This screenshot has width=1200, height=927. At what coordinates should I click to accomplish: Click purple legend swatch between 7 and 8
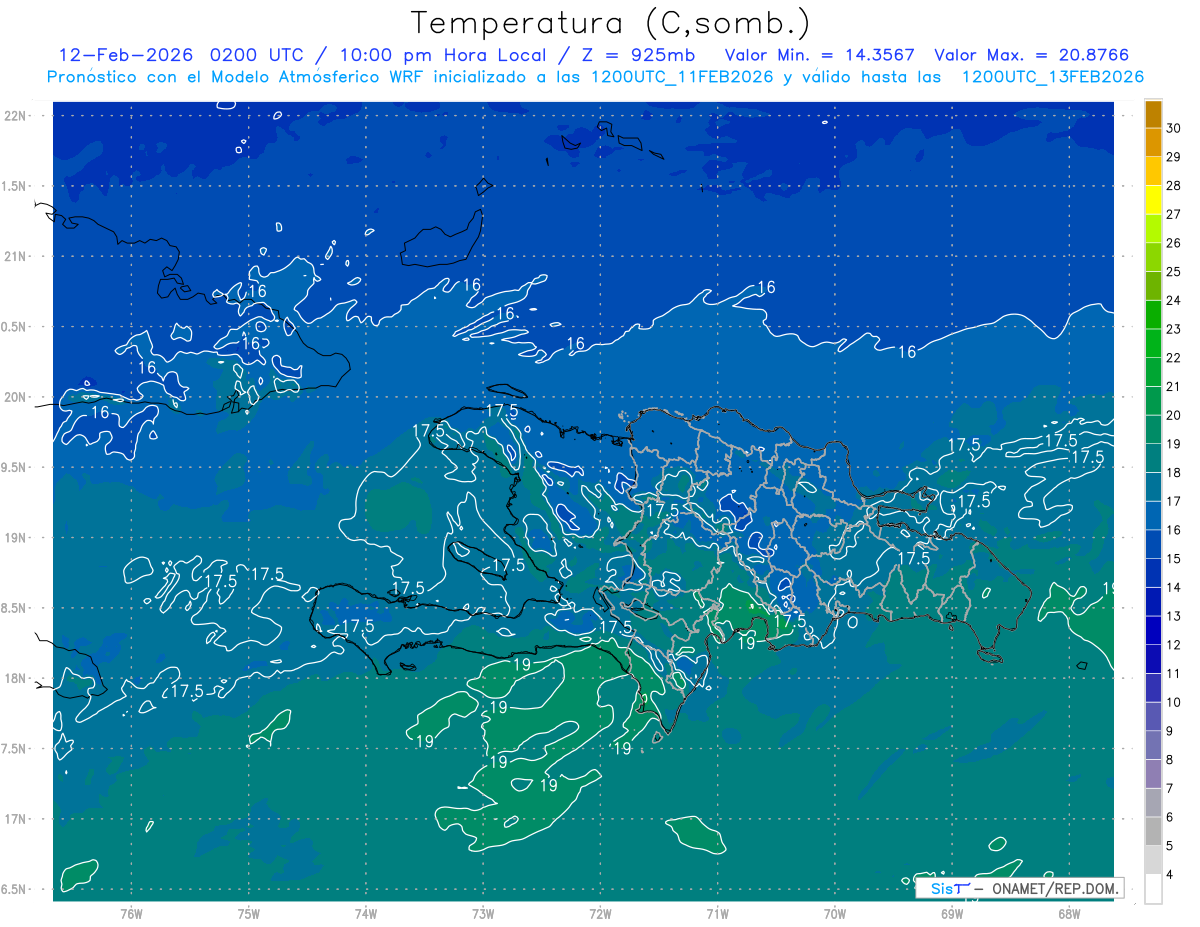pos(1153,774)
